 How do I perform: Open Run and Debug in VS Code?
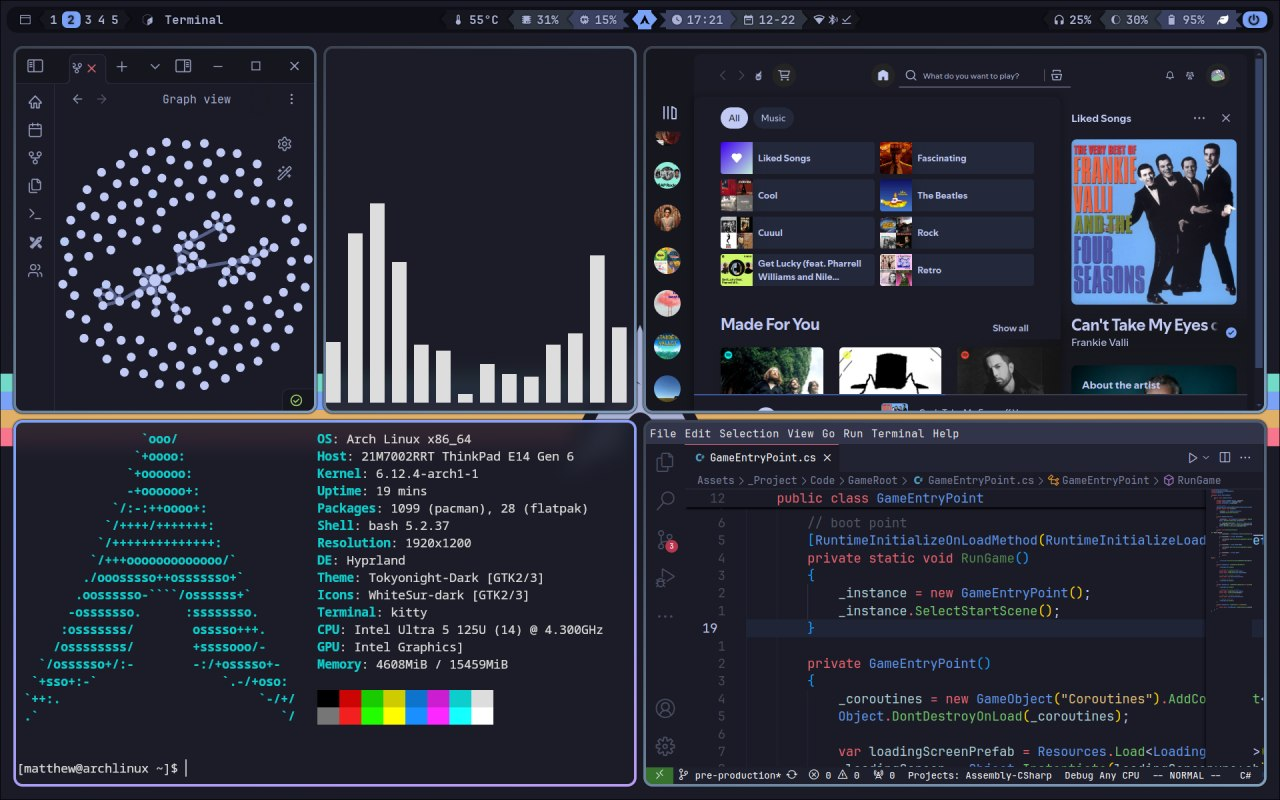pyautogui.click(x=665, y=578)
